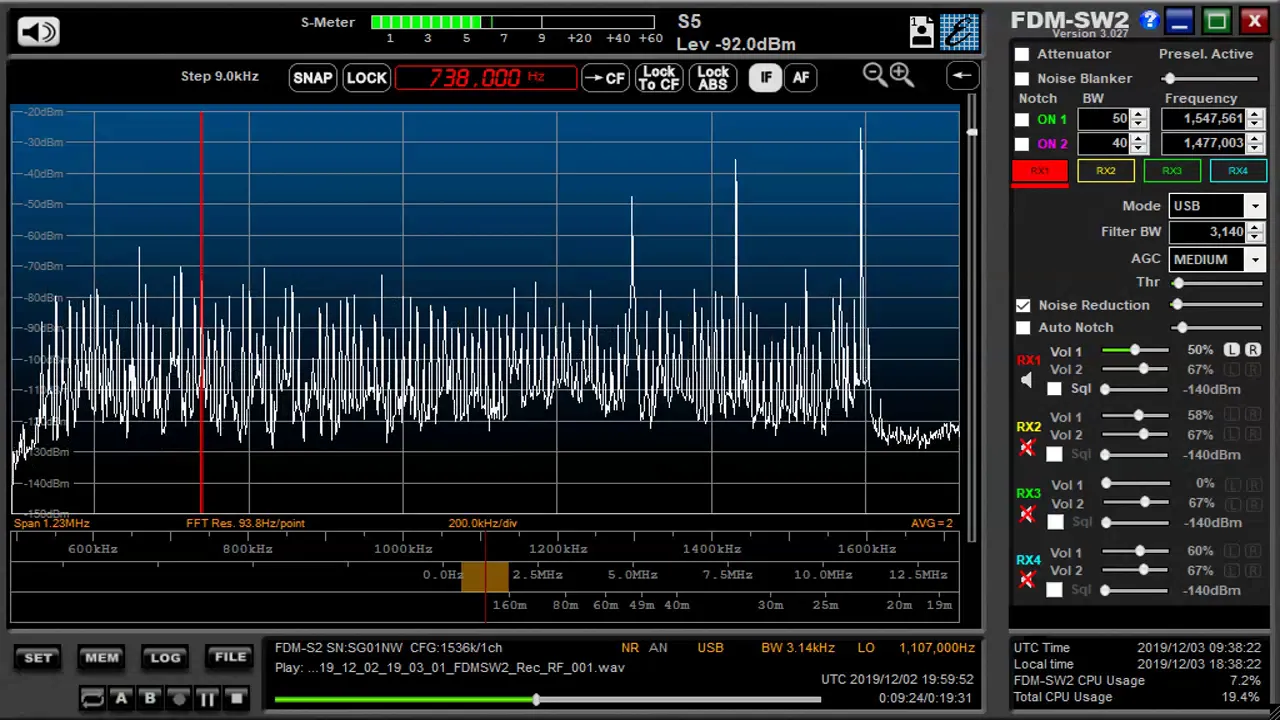Enable the Attenuator checkbox
The width and height of the screenshot is (1280, 720).
(1021, 54)
